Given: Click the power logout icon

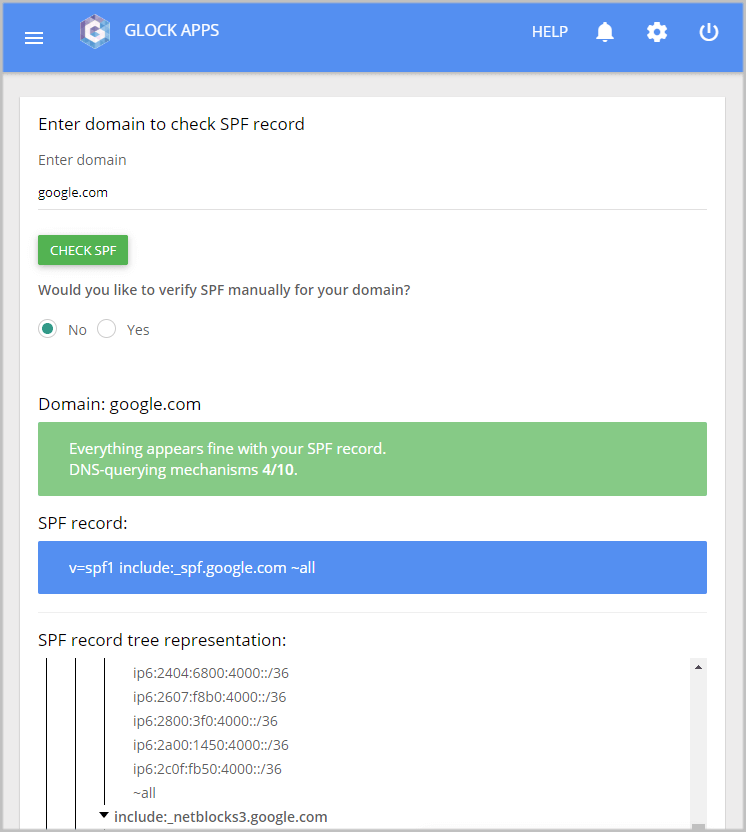Looking at the screenshot, I should point(708,32).
